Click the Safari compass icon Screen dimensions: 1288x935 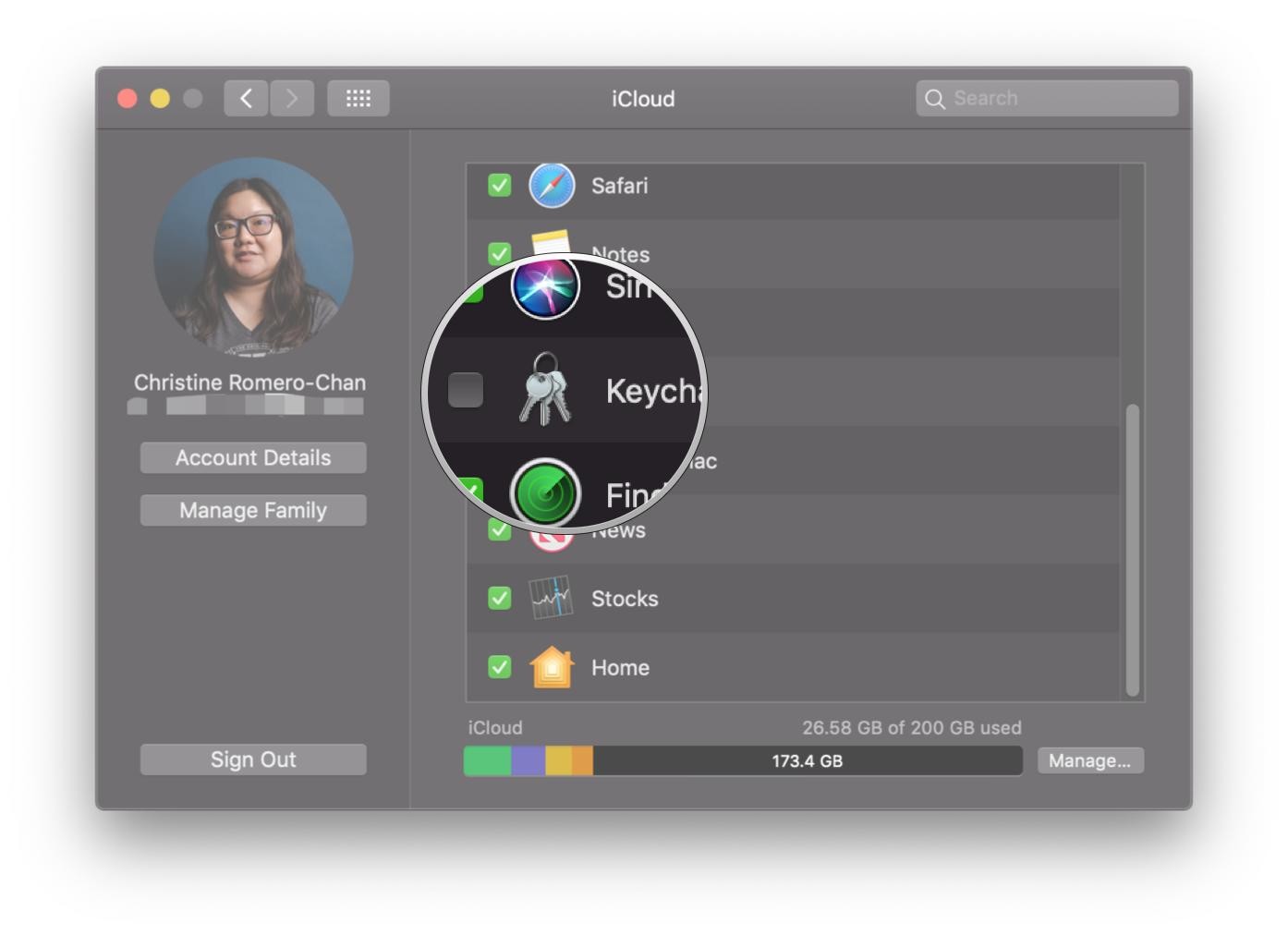click(x=552, y=185)
